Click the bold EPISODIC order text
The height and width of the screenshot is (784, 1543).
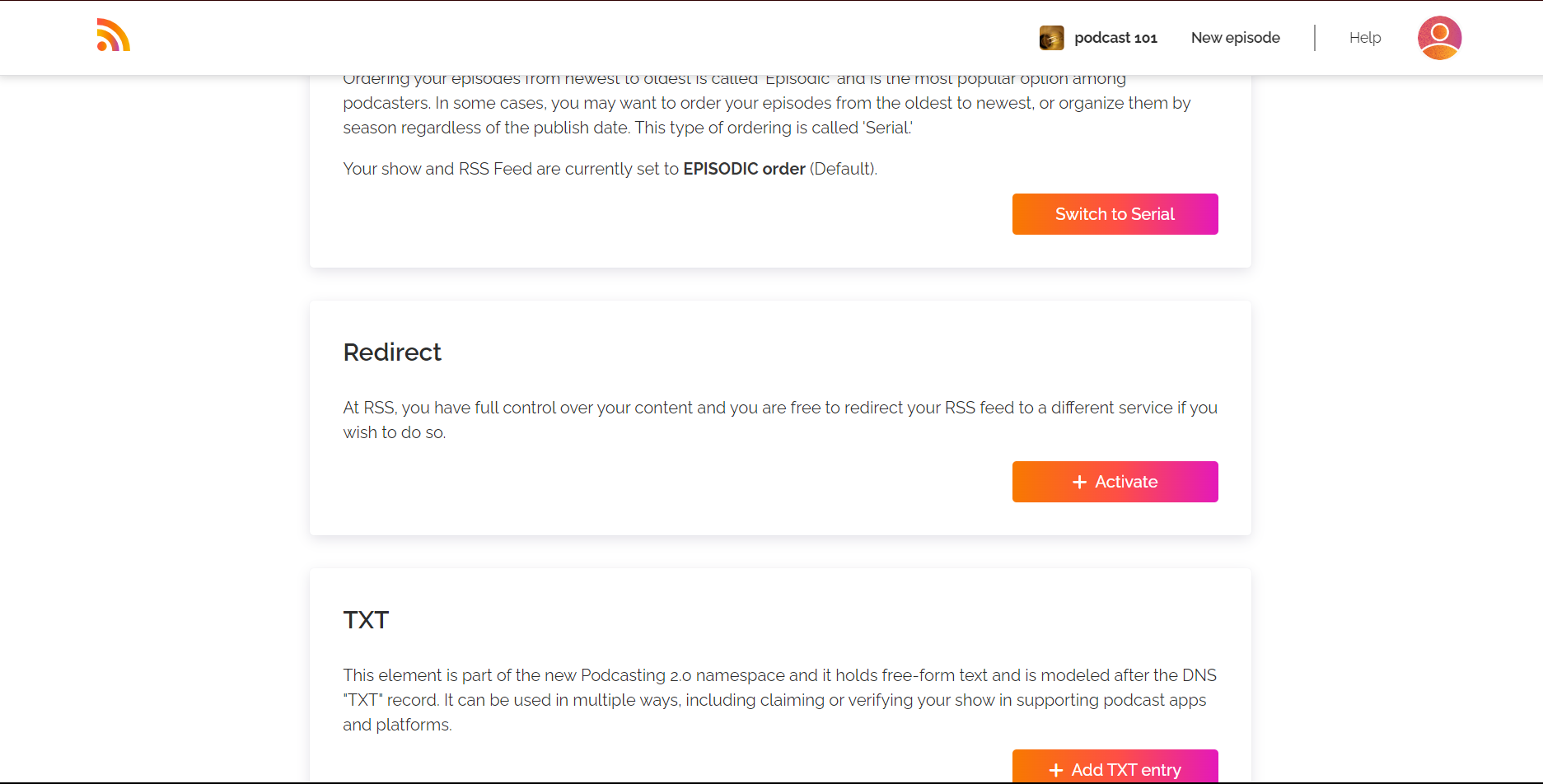[x=744, y=169]
